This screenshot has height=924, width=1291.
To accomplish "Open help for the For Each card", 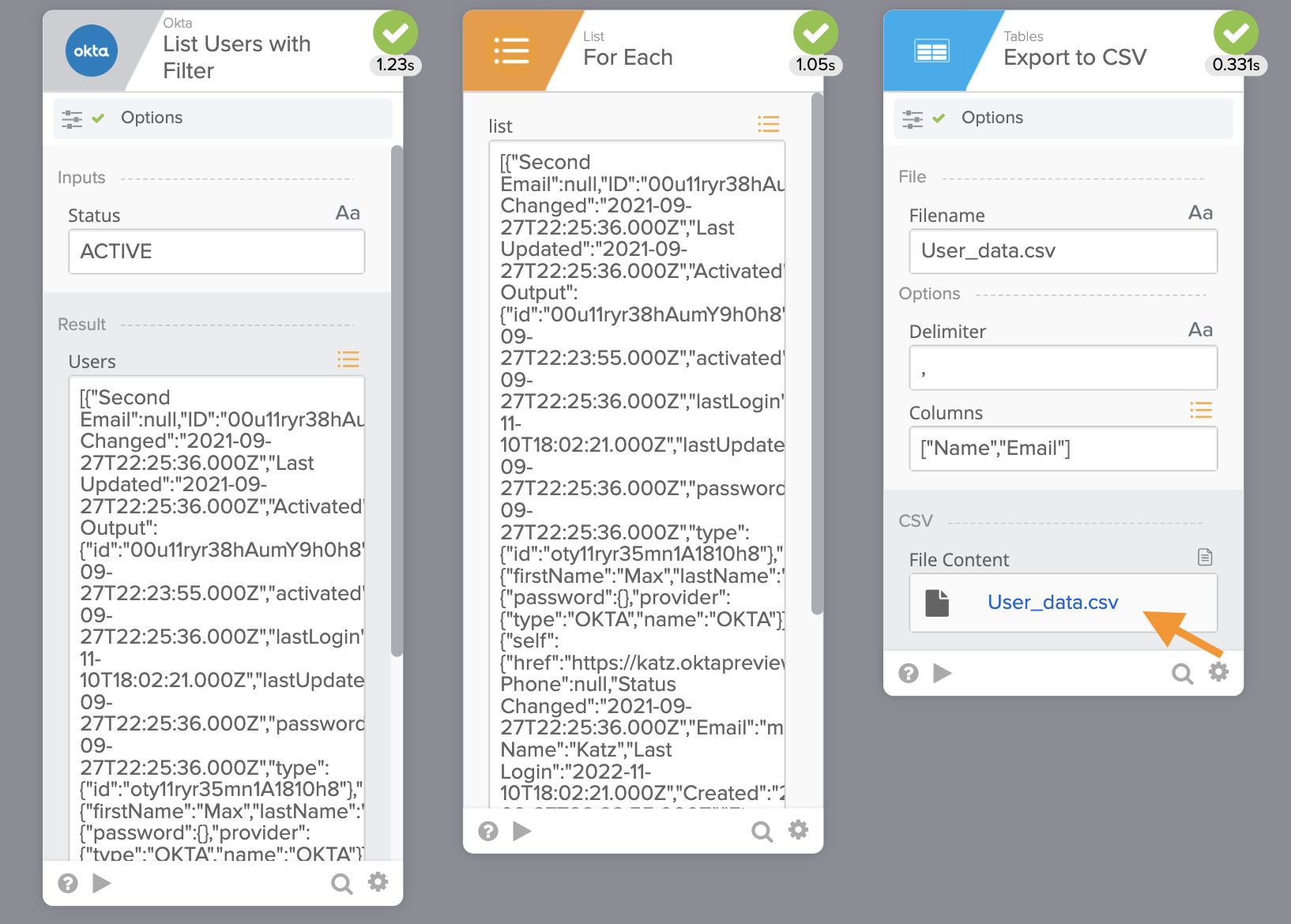I will (488, 831).
